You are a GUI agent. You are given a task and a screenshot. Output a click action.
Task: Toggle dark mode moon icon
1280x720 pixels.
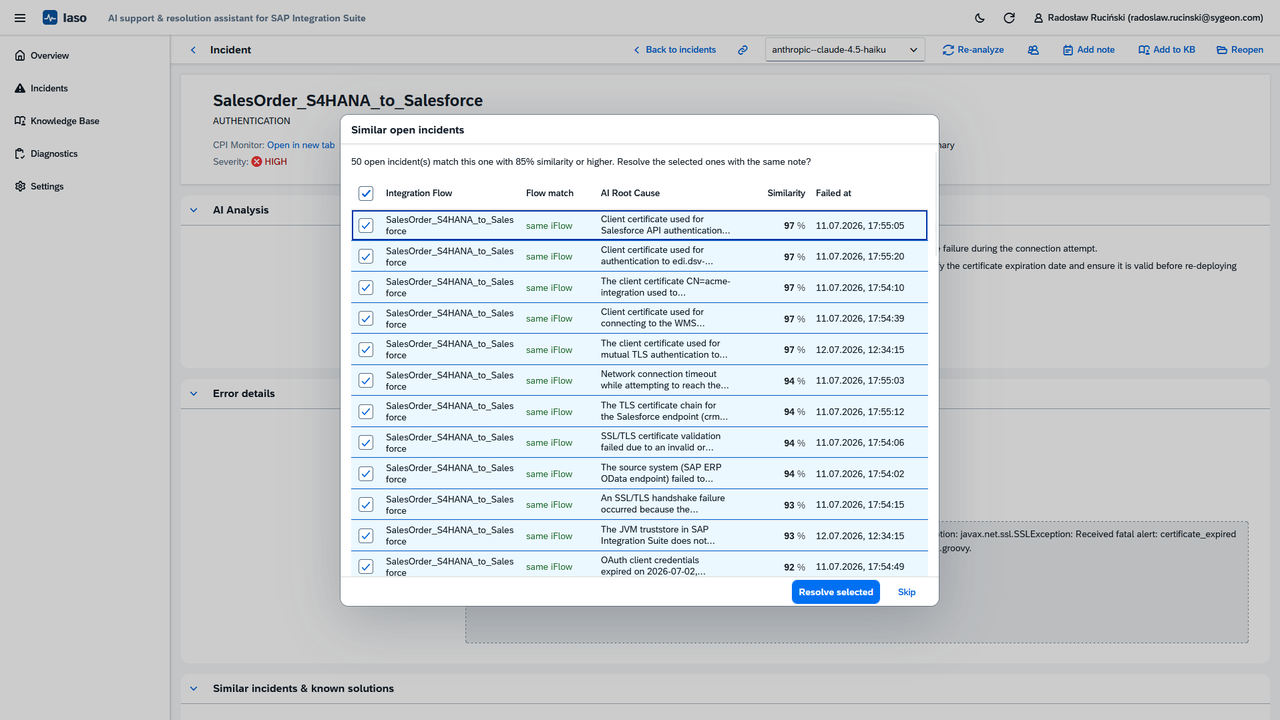[x=979, y=18]
